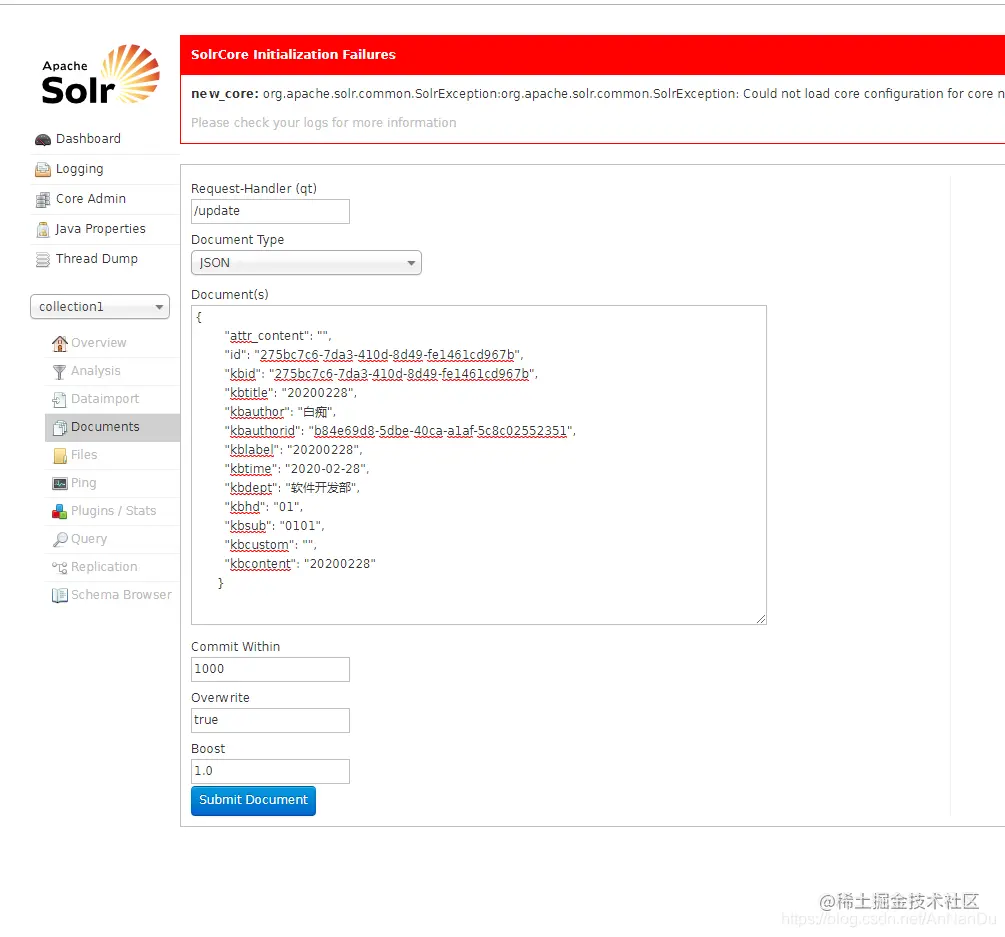The height and width of the screenshot is (937, 1005).
Task: Click the Thread Dump list icon
Action: [42, 260]
